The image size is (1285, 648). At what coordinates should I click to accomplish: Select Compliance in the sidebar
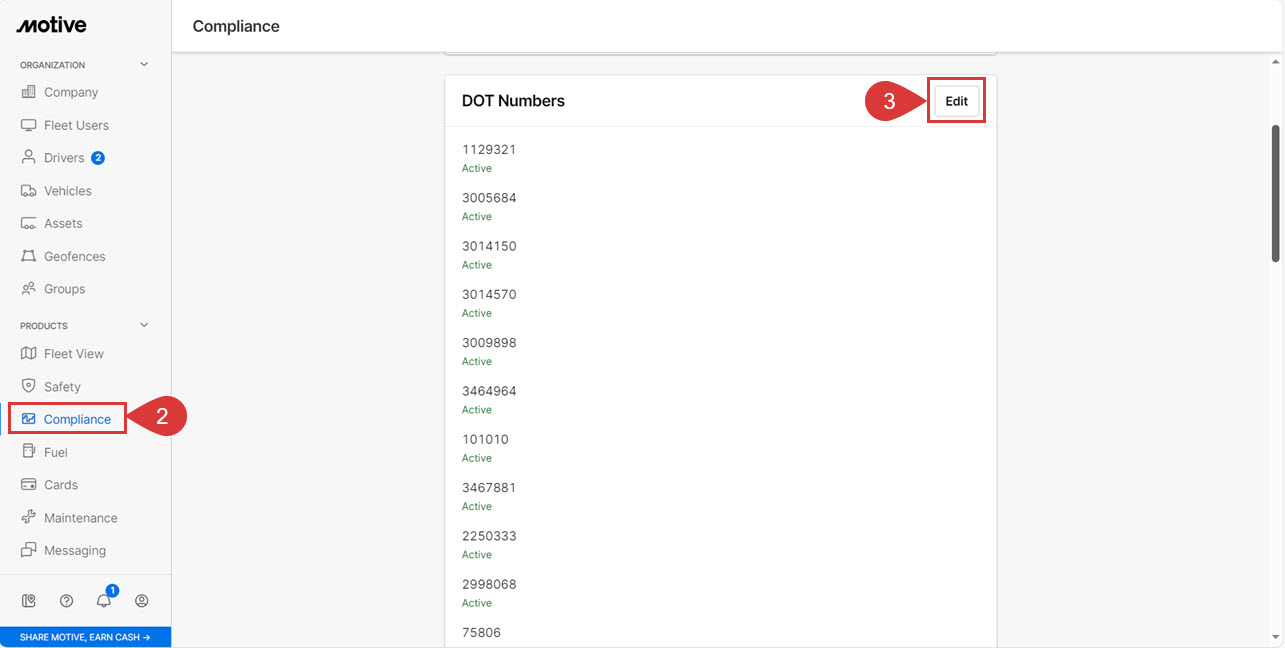tap(76, 418)
